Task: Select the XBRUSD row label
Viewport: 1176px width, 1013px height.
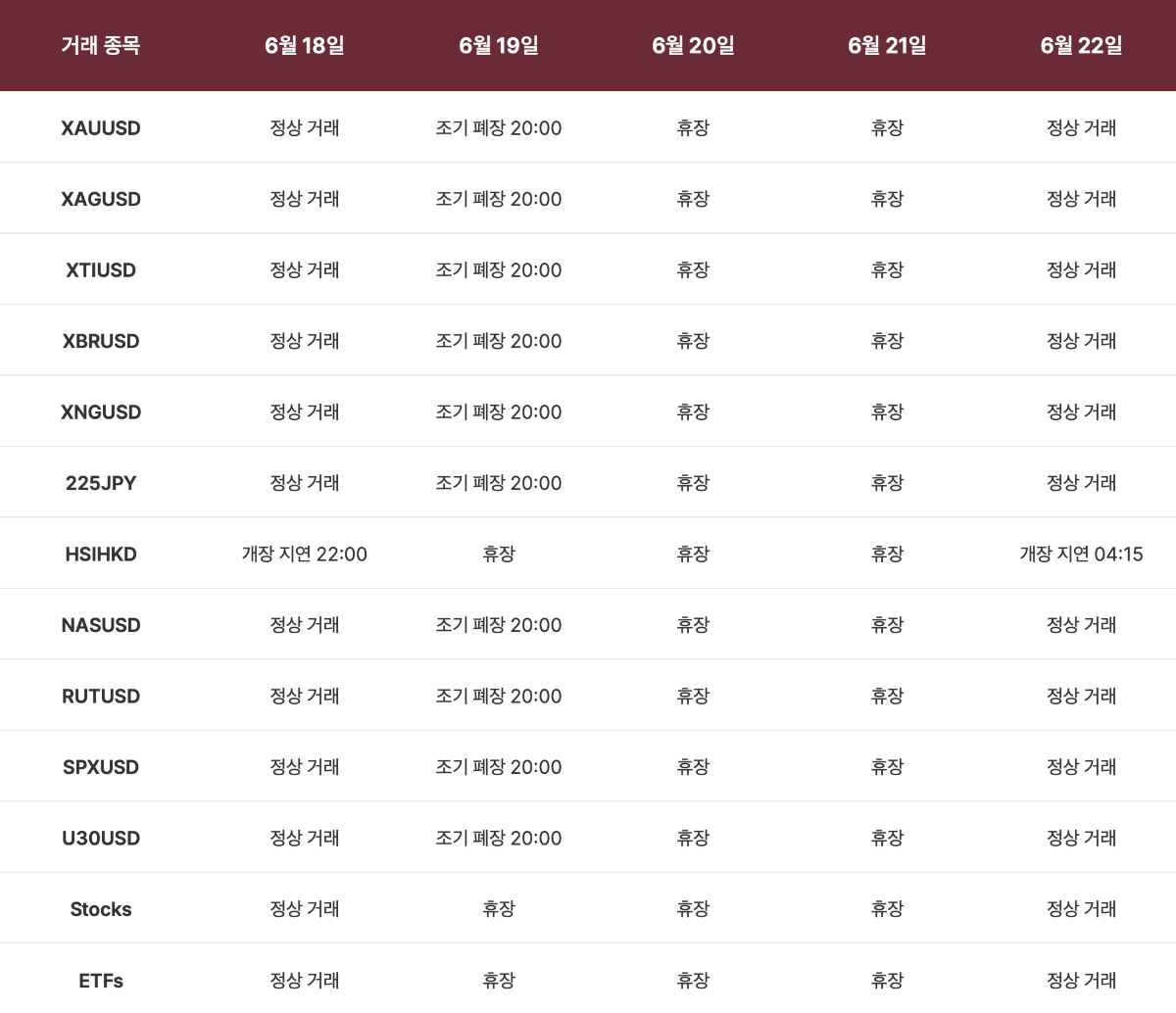Action: pyautogui.click(x=101, y=341)
